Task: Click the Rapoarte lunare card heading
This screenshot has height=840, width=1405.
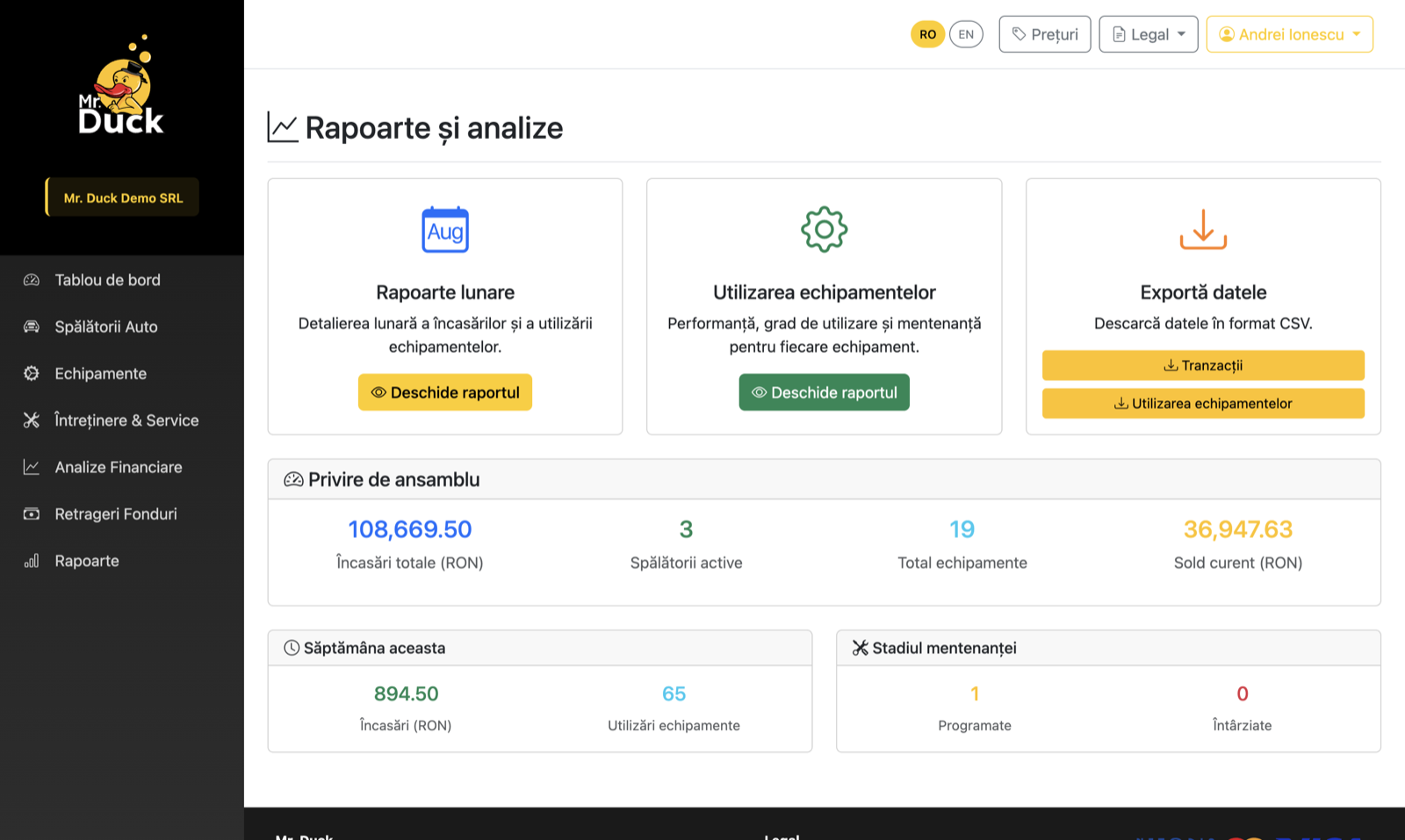Action: click(445, 292)
